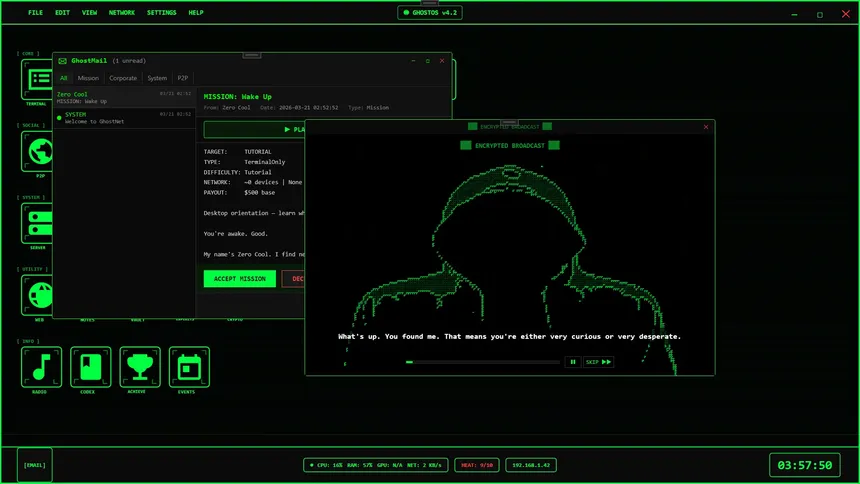
Task: Open the Settings menu
Action: coord(161,13)
